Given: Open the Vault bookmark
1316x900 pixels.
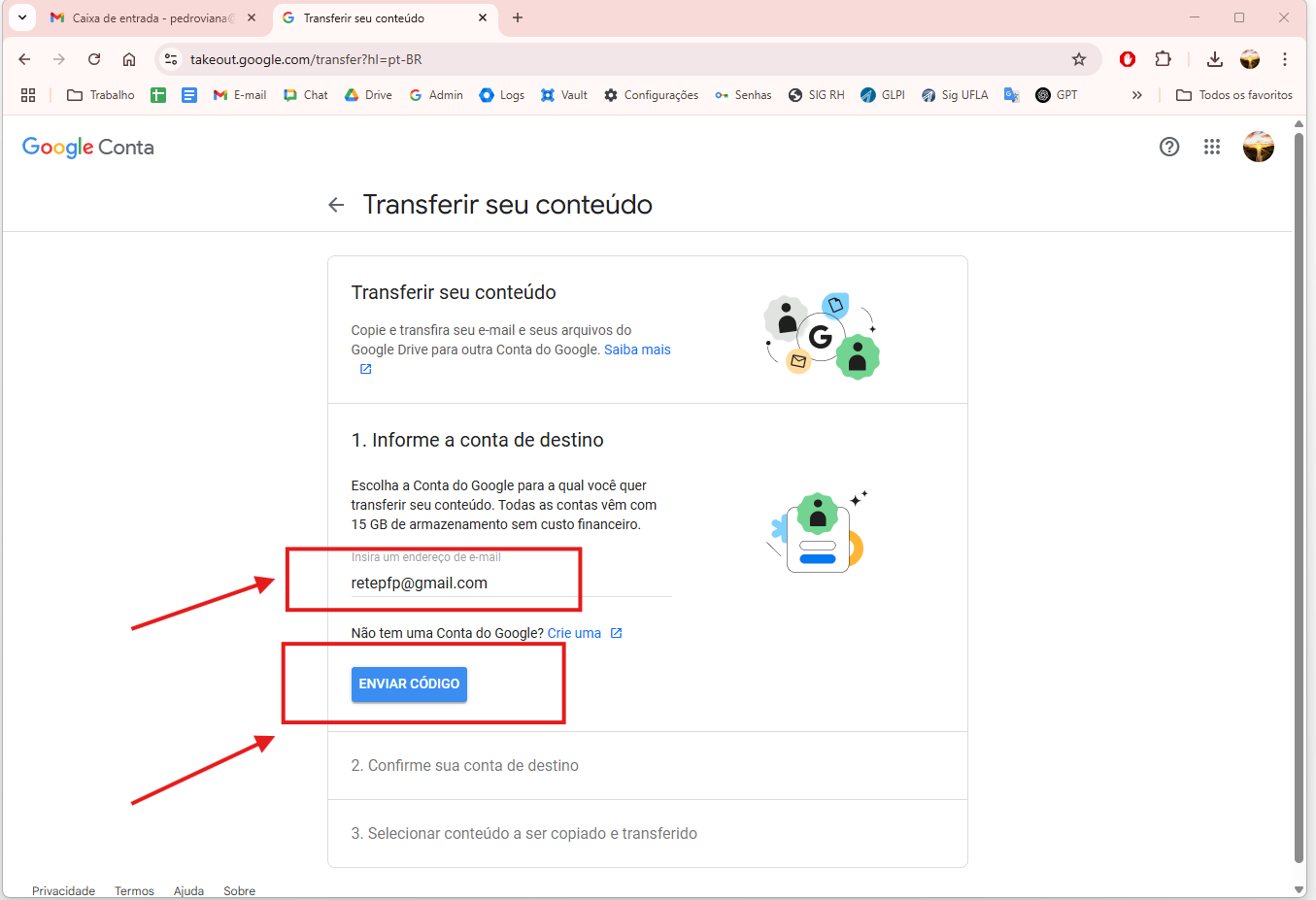Looking at the screenshot, I should coord(564,95).
